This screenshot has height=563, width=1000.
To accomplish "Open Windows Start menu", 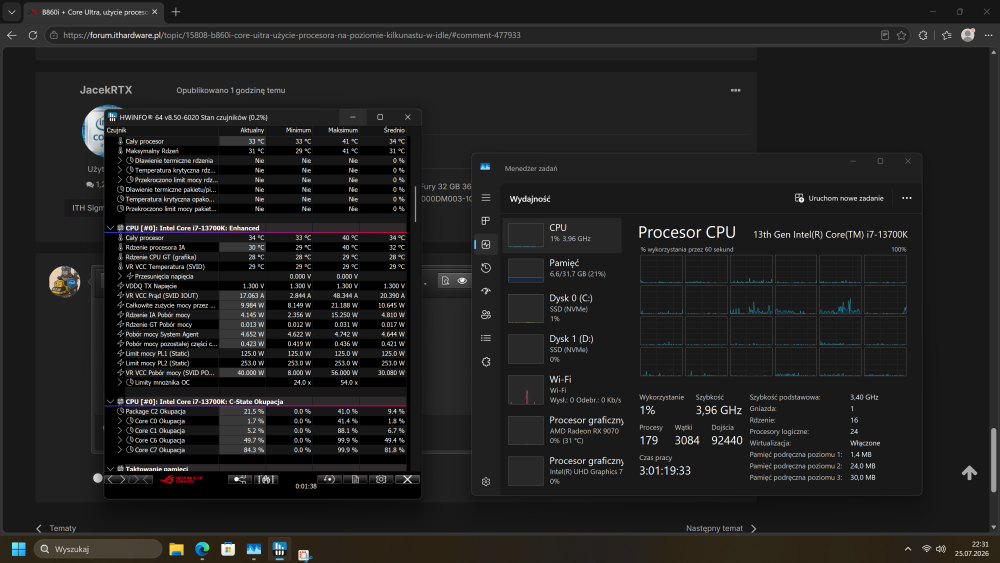I will 18,549.
